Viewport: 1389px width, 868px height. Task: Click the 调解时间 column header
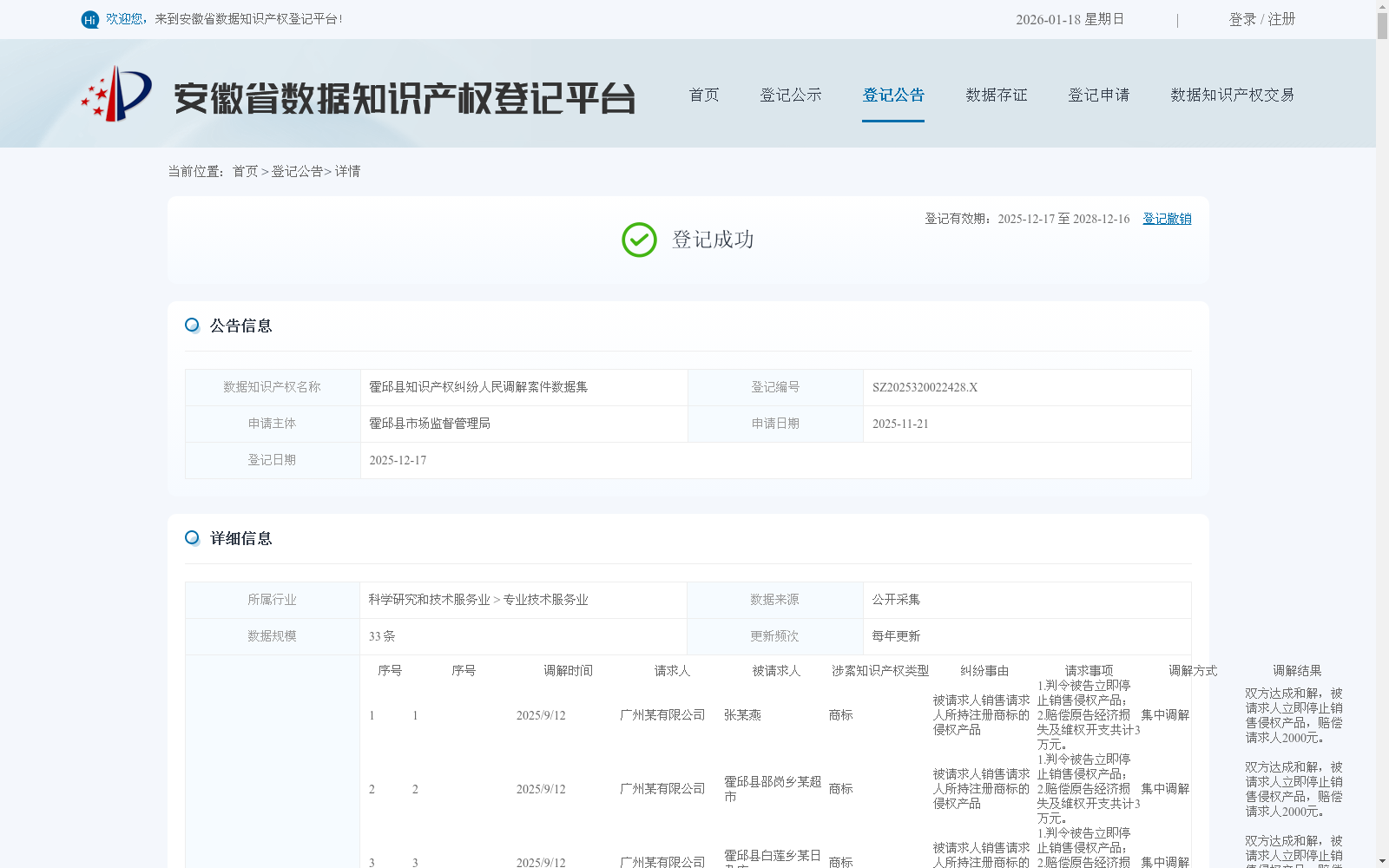tap(568, 671)
